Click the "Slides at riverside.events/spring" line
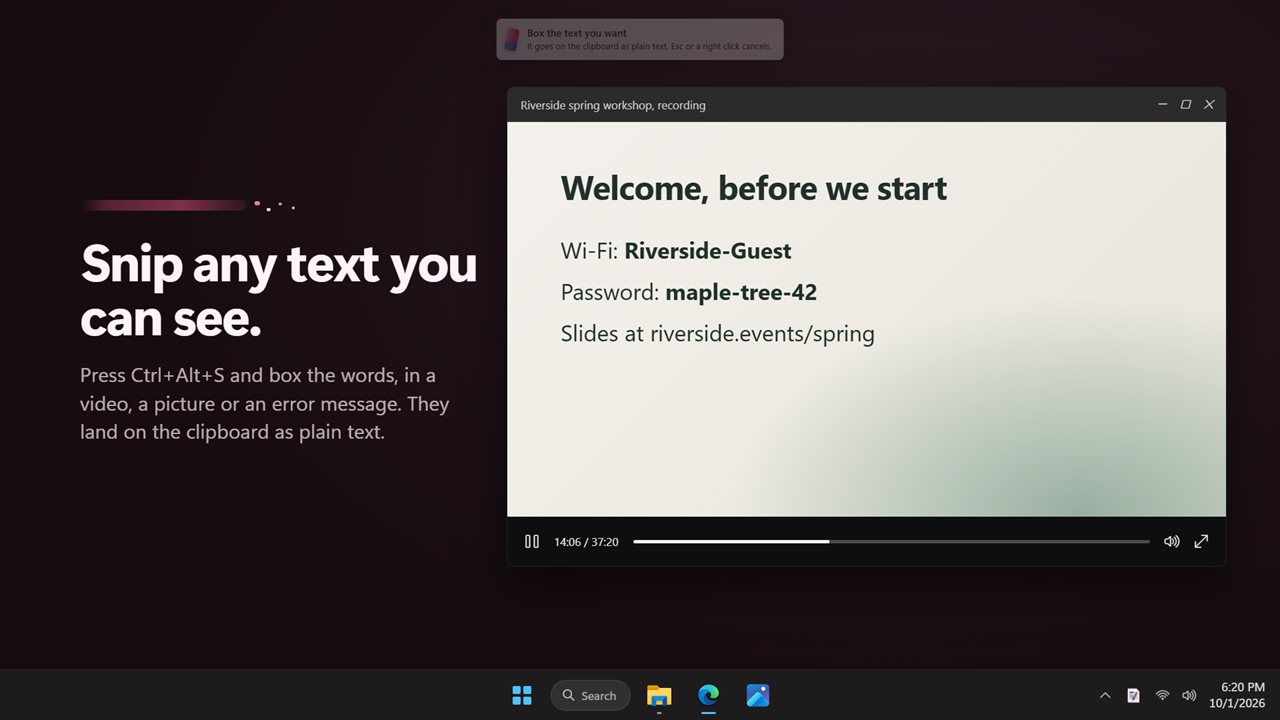 tap(718, 334)
